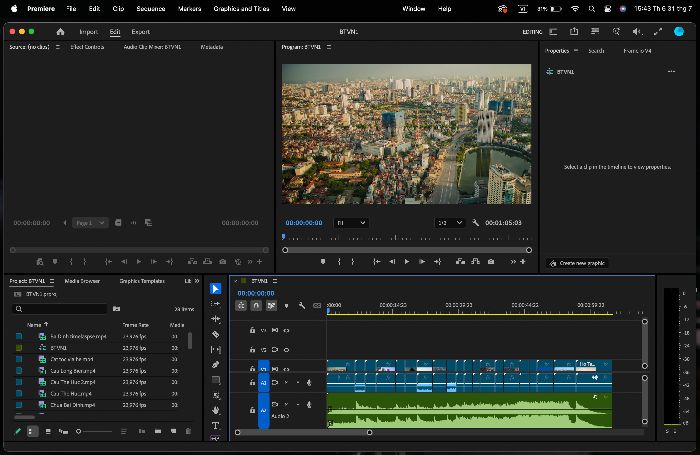
Task: Enable voice-over record on A1 track
Action: 309,383
